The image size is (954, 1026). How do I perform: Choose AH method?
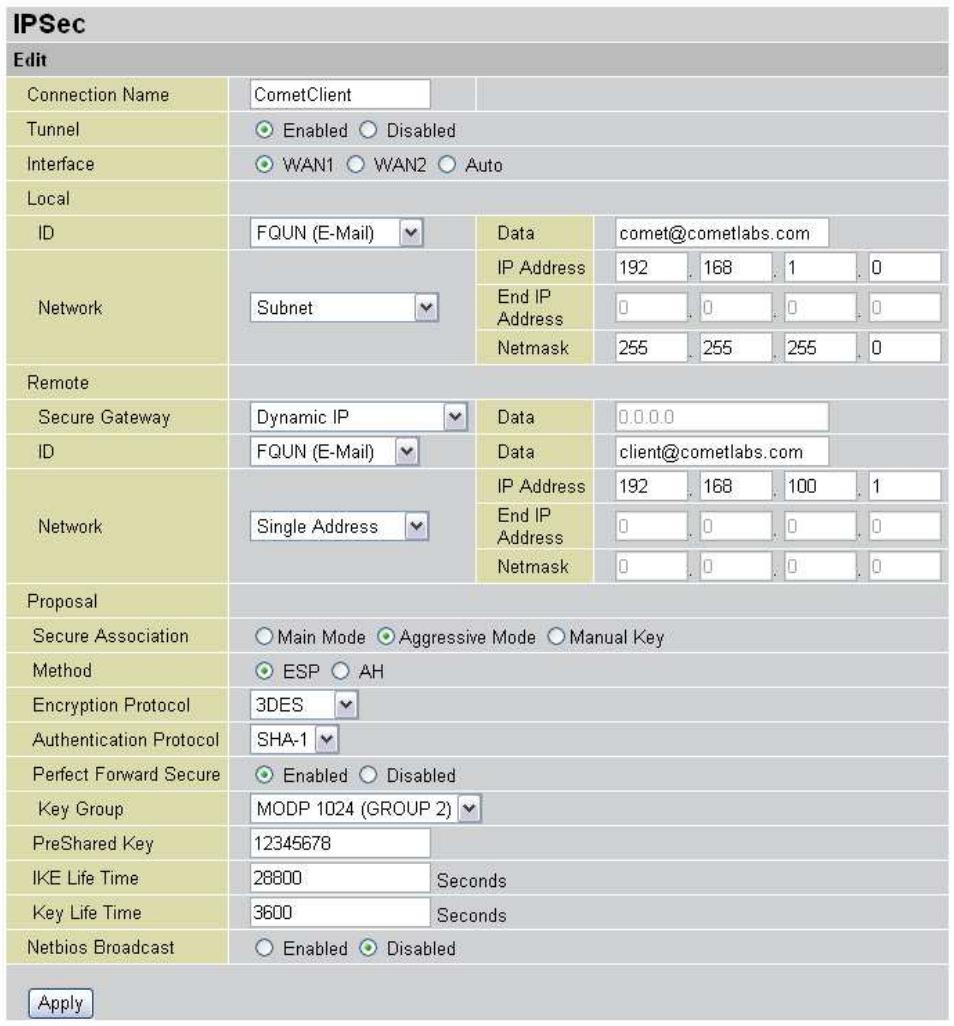coord(340,671)
